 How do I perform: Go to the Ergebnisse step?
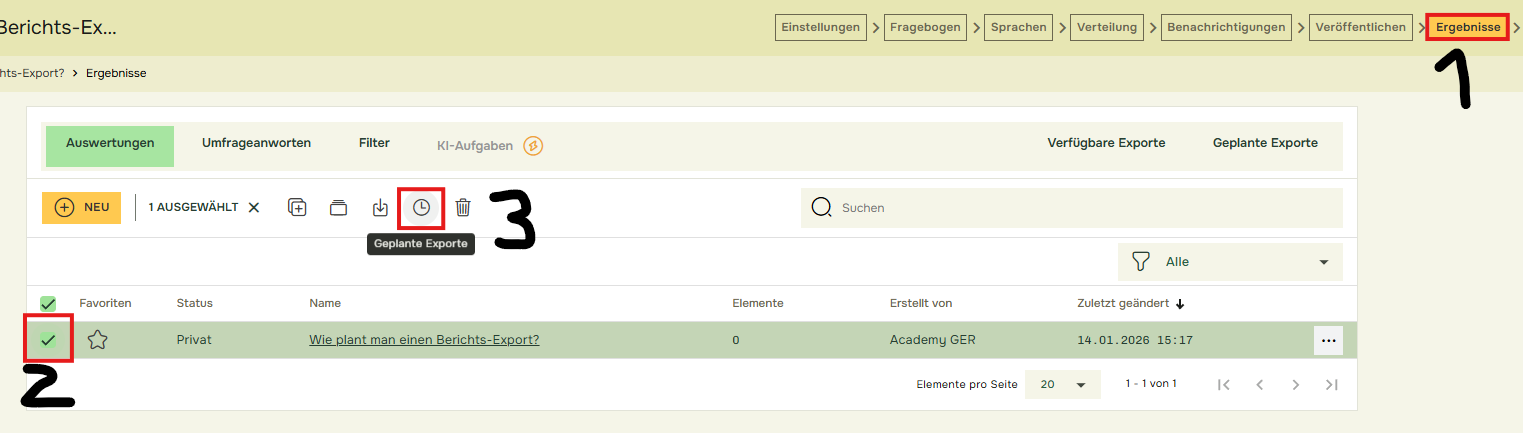tap(1468, 27)
